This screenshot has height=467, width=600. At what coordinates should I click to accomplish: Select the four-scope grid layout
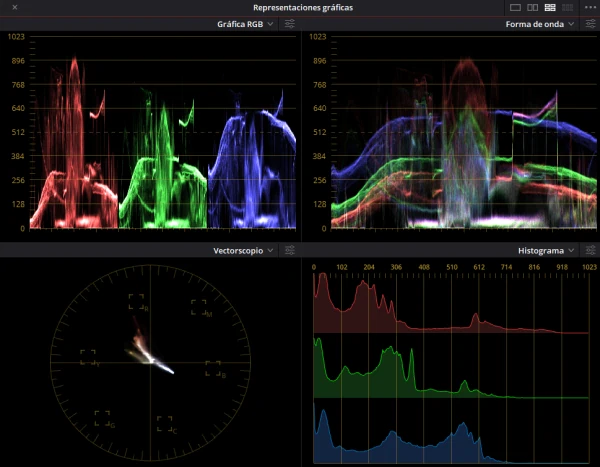(x=550, y=7)
